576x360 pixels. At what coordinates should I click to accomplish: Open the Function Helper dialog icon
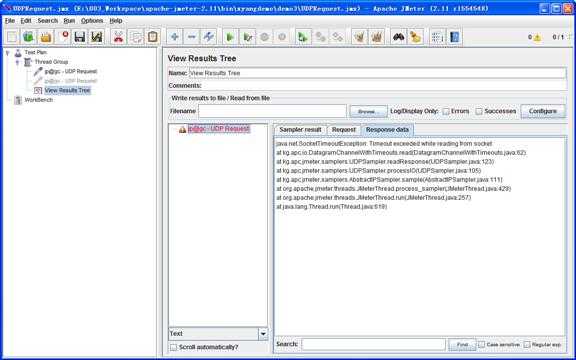pyautogui.click(x=438, y=37)
